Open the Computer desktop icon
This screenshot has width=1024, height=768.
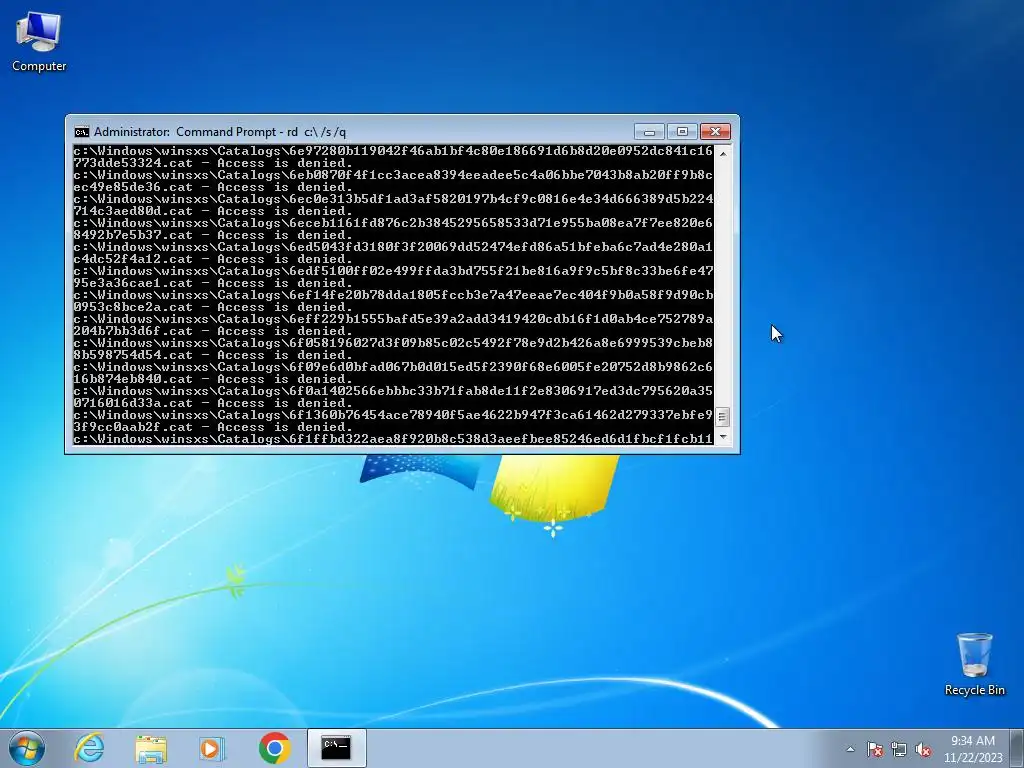(x=39, y=42)
